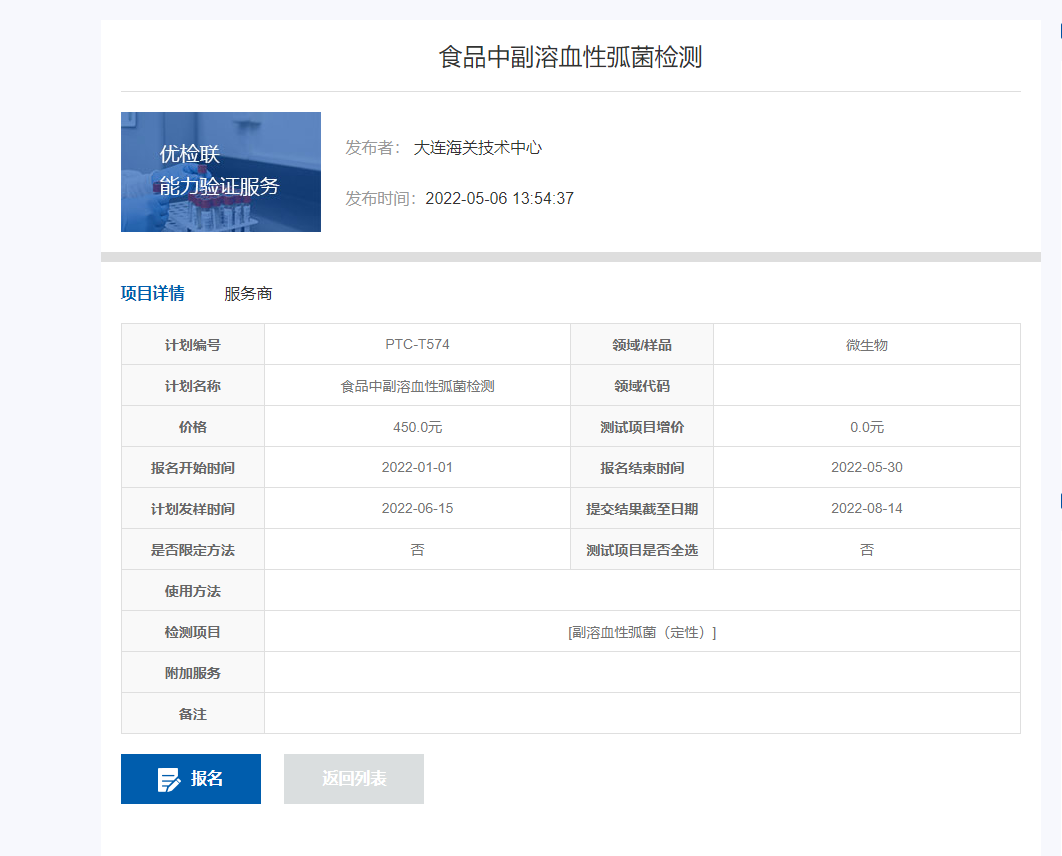Click the pencil icon on the 报名 button
The image size is (1062, 856).
pyautogui.click(x=169, y=780)
